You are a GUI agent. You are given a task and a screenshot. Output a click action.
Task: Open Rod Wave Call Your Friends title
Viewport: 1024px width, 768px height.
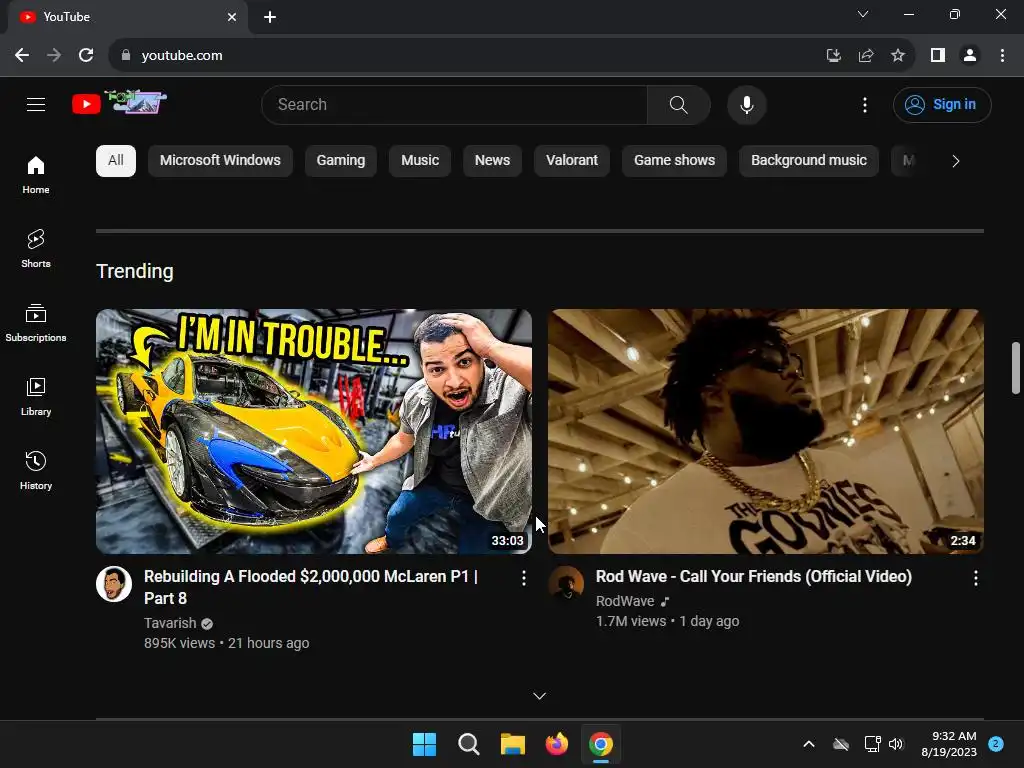(754, 577)
